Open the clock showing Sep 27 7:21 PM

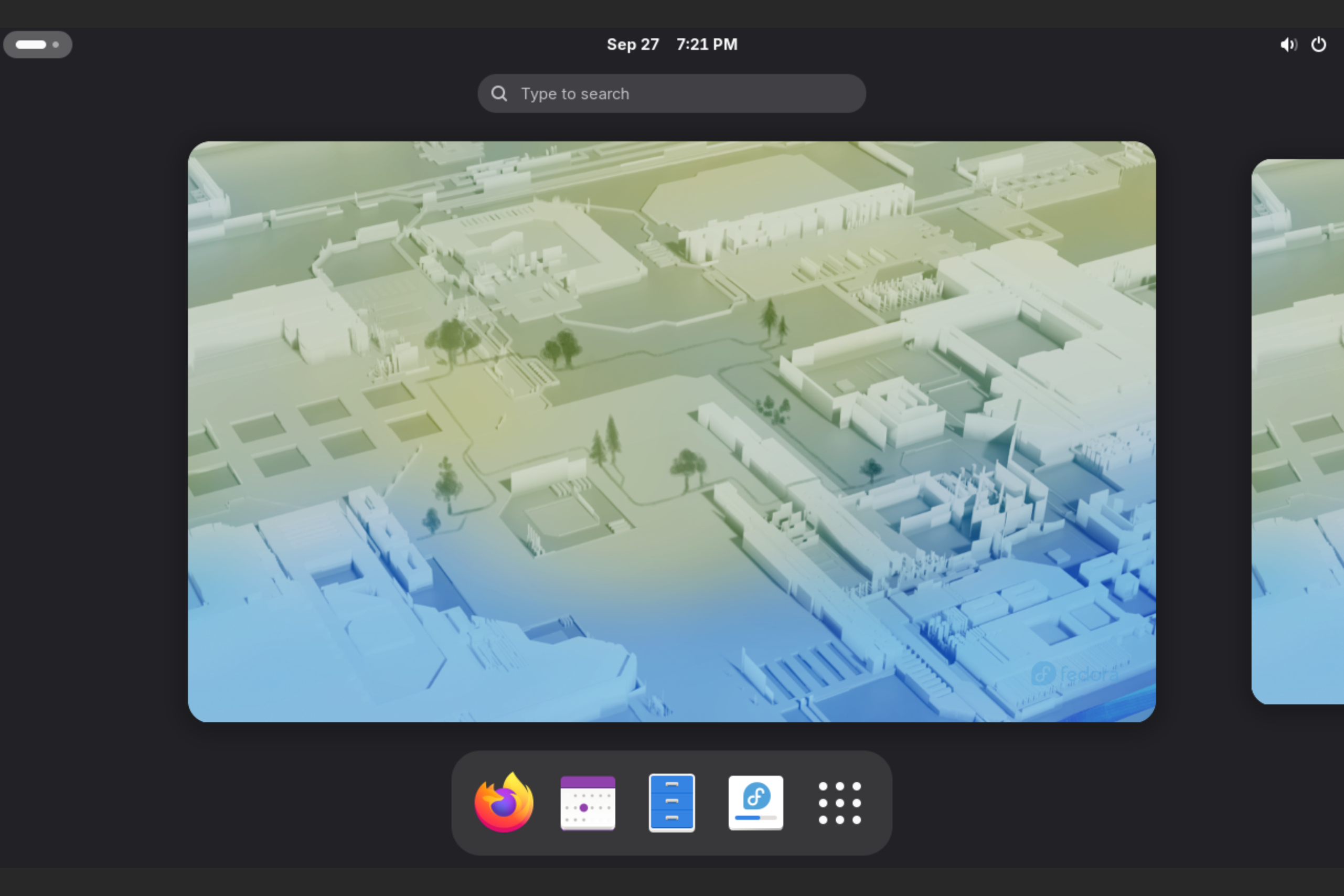click(672, 45)
